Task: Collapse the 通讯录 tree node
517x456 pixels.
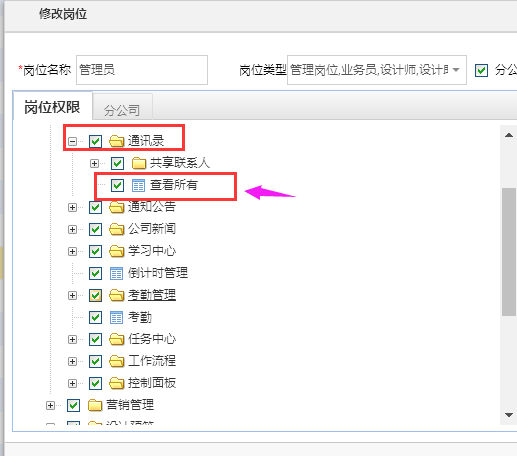Action: [x=72, y=141]
